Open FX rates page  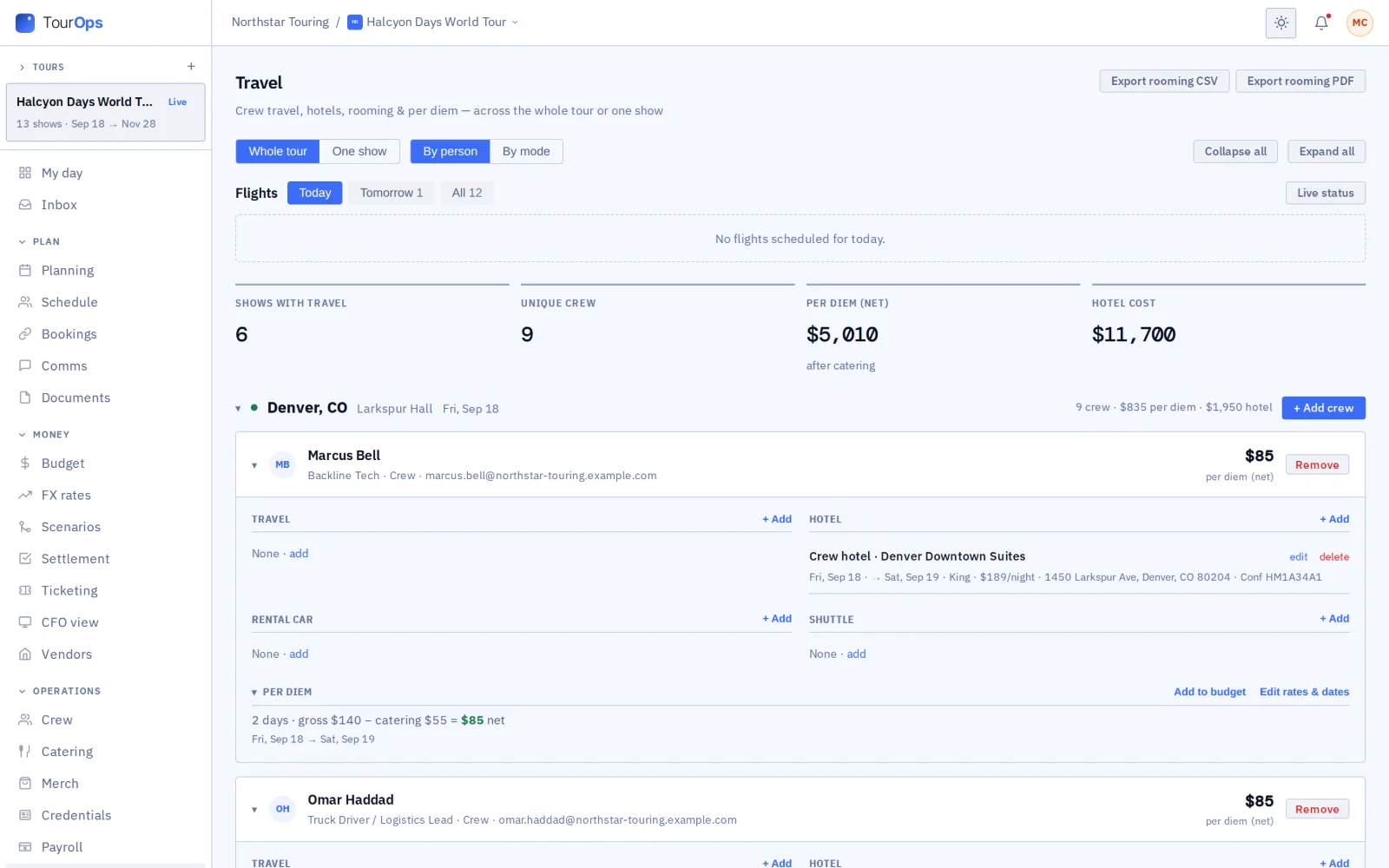105,495
